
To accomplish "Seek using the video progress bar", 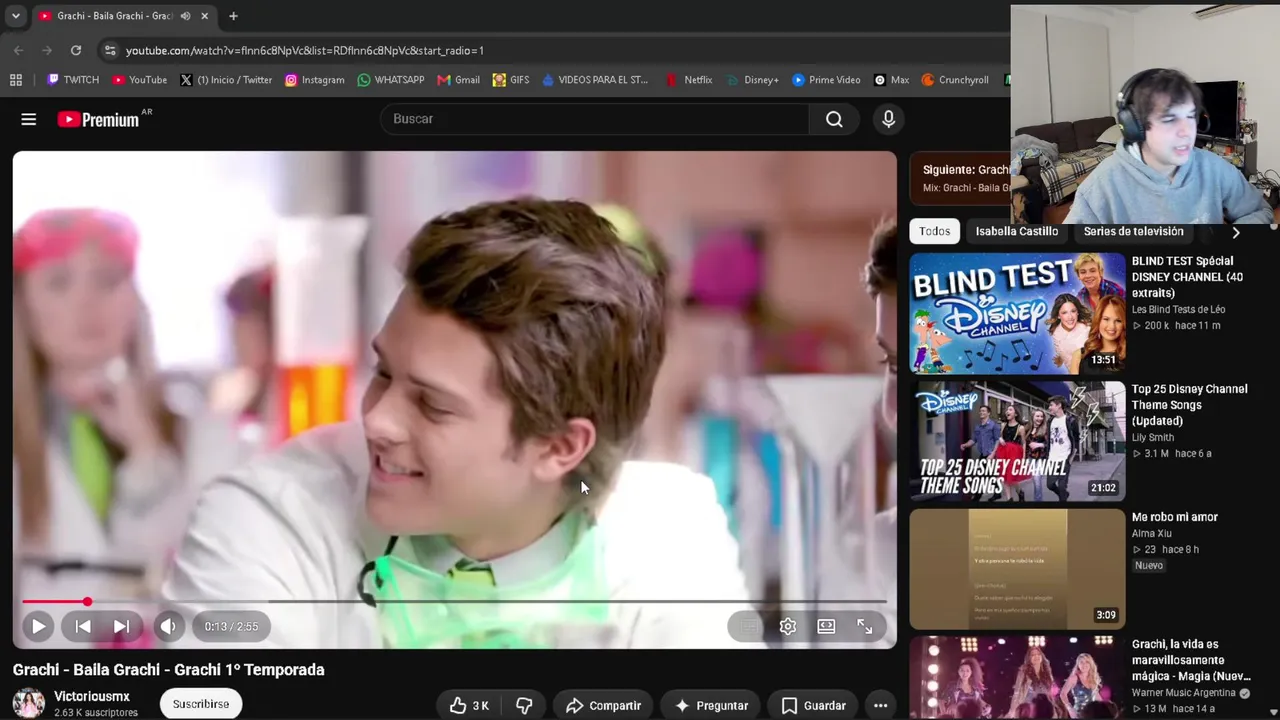I will (x=454, y=602).
